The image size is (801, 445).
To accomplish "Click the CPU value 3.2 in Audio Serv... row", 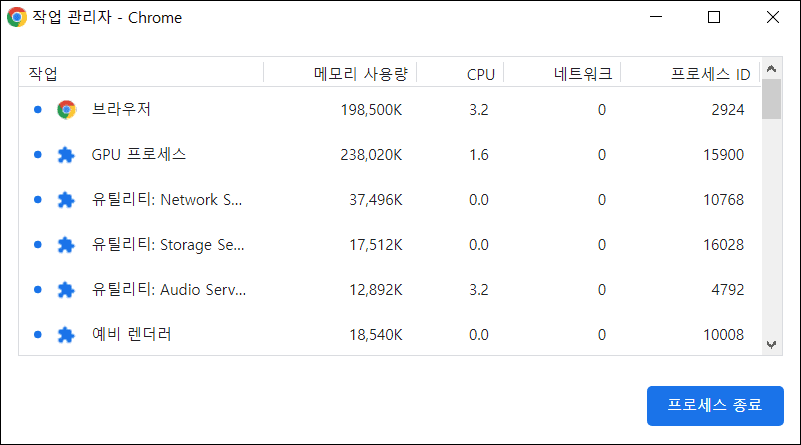I will point(479,290).
